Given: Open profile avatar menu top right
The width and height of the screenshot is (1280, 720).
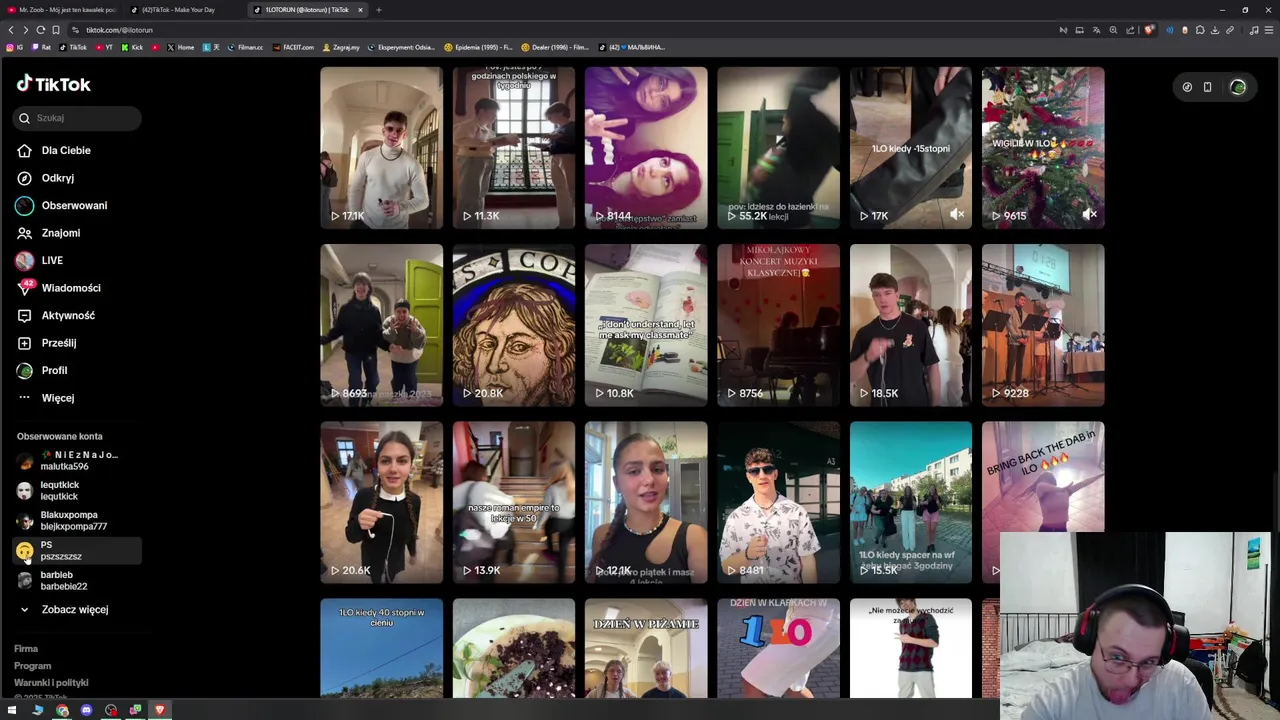Looking at the screenshot, I should pyautogui.click(x=1238, y=87).
